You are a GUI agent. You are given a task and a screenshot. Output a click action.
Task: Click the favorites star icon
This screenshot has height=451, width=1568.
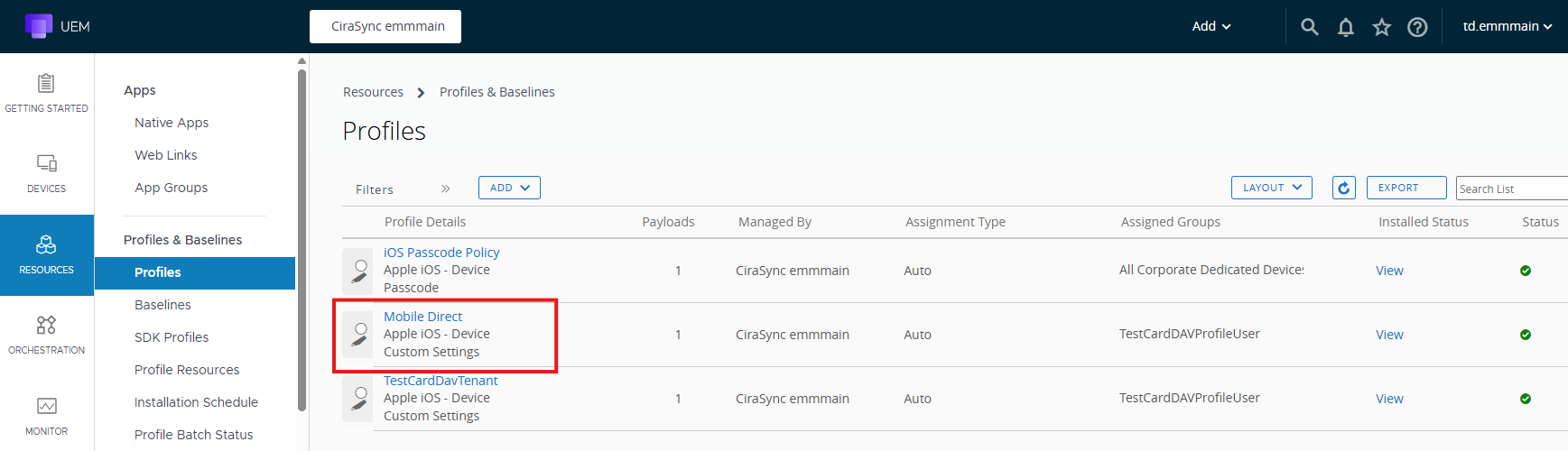pyautogui.click(x=1381, y=27)
